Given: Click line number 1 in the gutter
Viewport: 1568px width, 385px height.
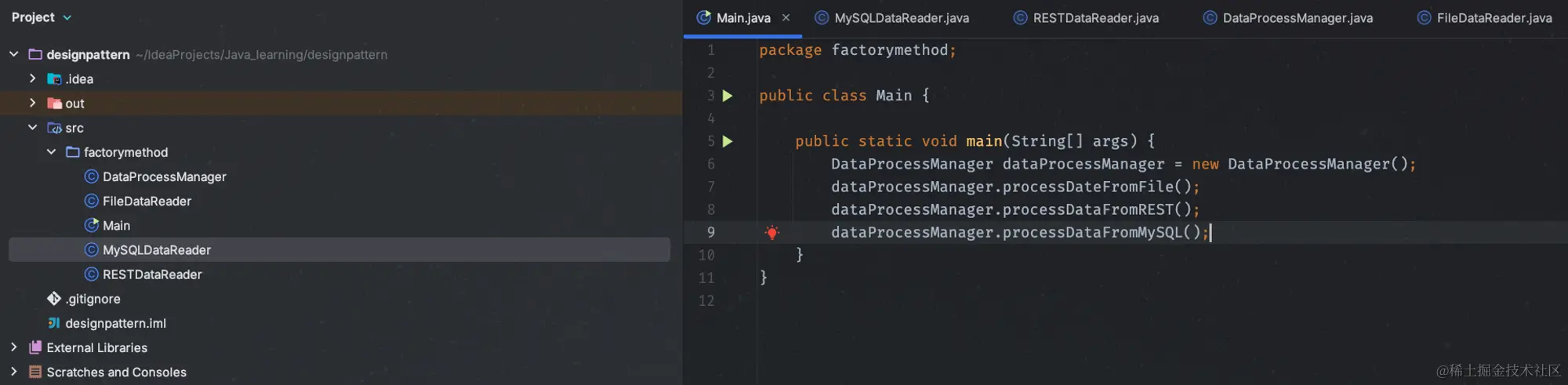Looking at the screenshot, I should 710,50.
